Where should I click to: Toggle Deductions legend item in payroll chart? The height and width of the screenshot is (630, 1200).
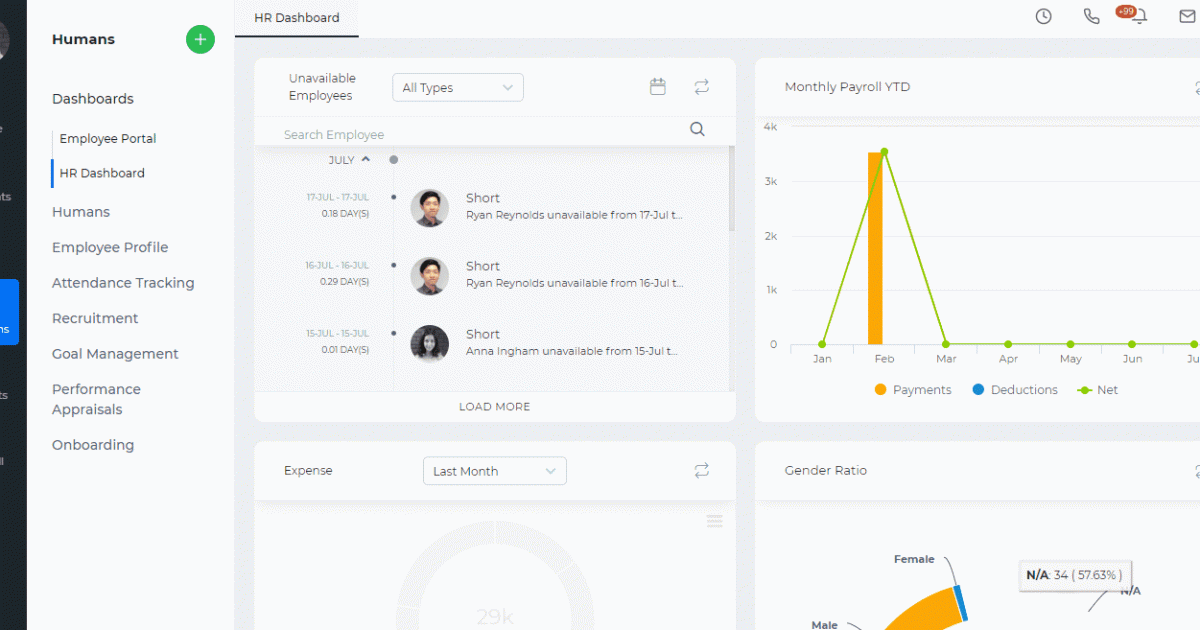click(1014, 390)
